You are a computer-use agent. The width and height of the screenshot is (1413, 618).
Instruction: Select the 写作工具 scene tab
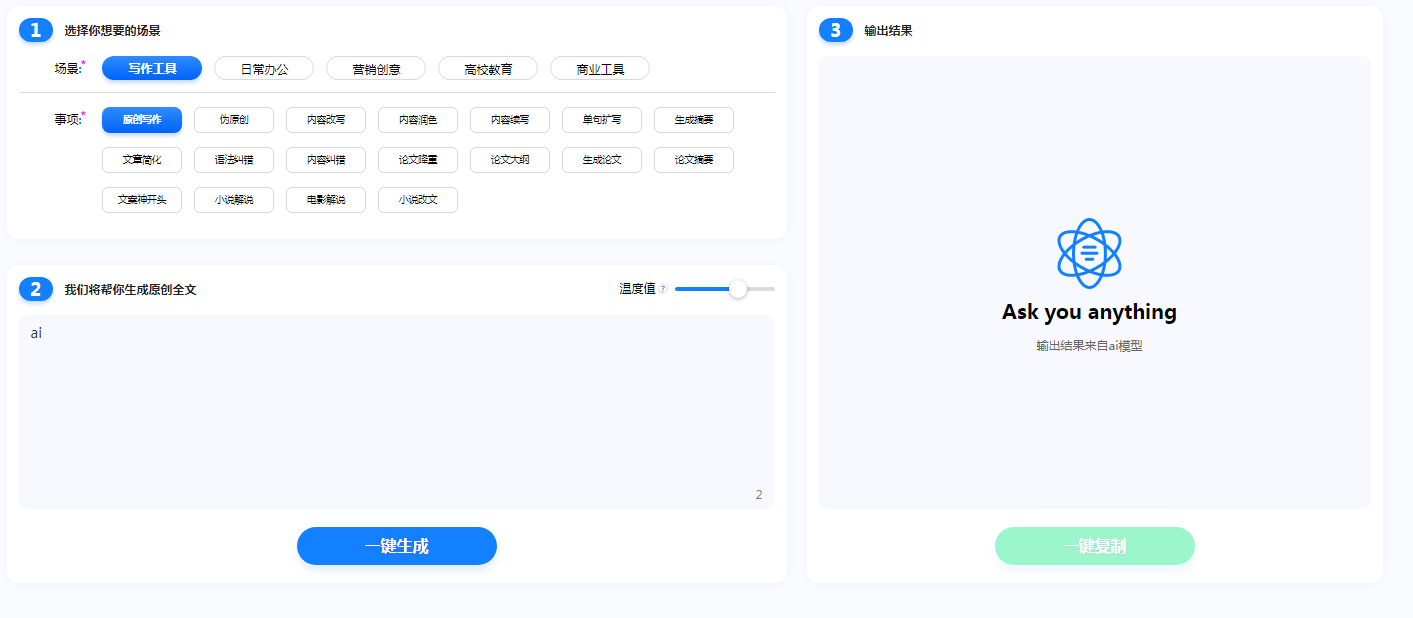[152, 68]
